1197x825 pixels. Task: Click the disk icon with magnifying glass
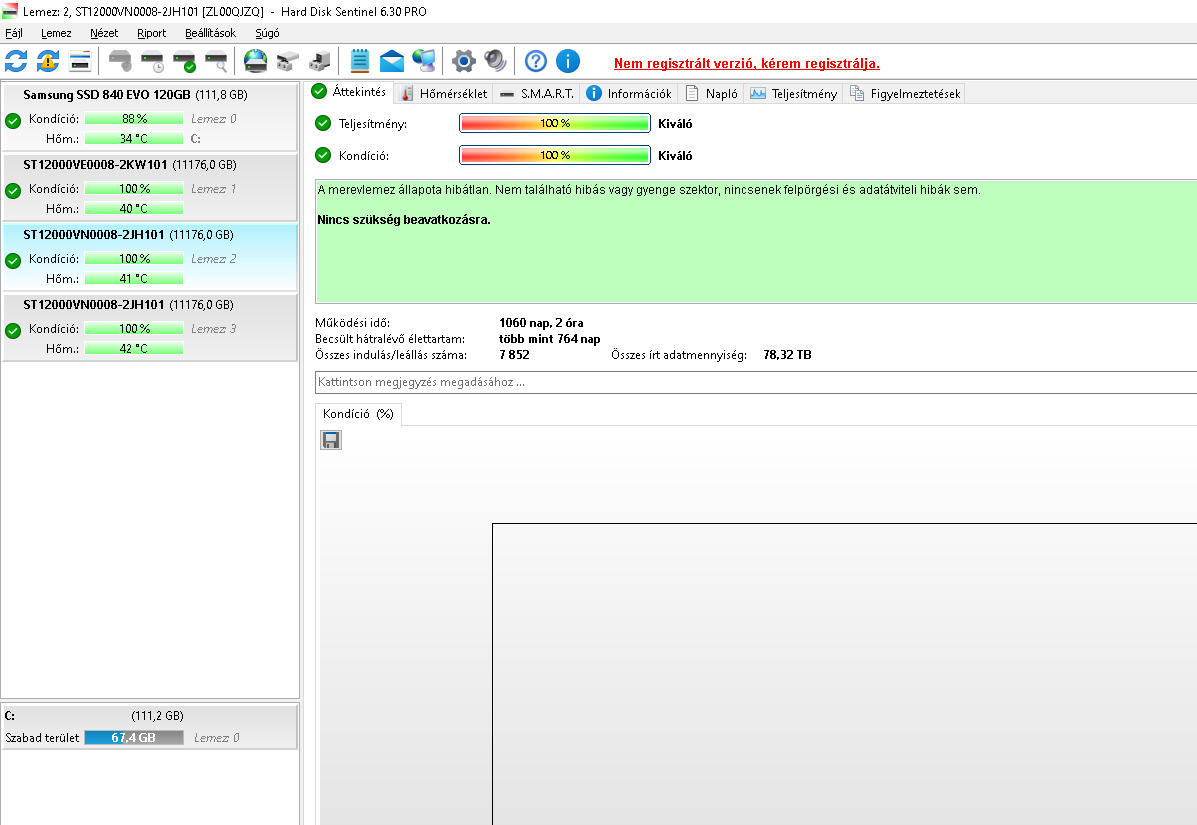[216, 61]
